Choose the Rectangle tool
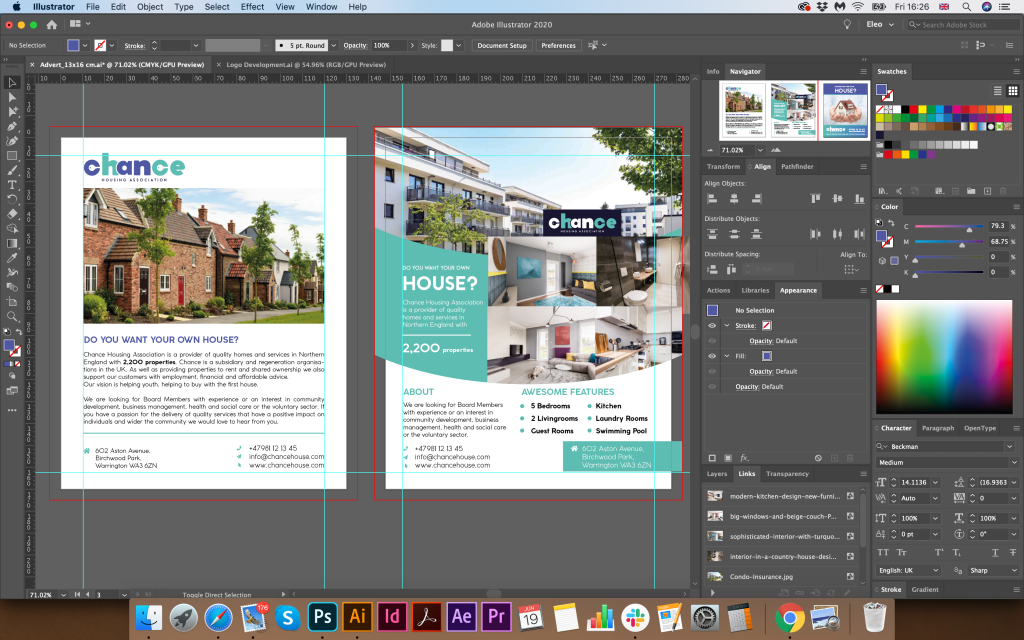The image size is (1024, 640). (x=12, y=156)
